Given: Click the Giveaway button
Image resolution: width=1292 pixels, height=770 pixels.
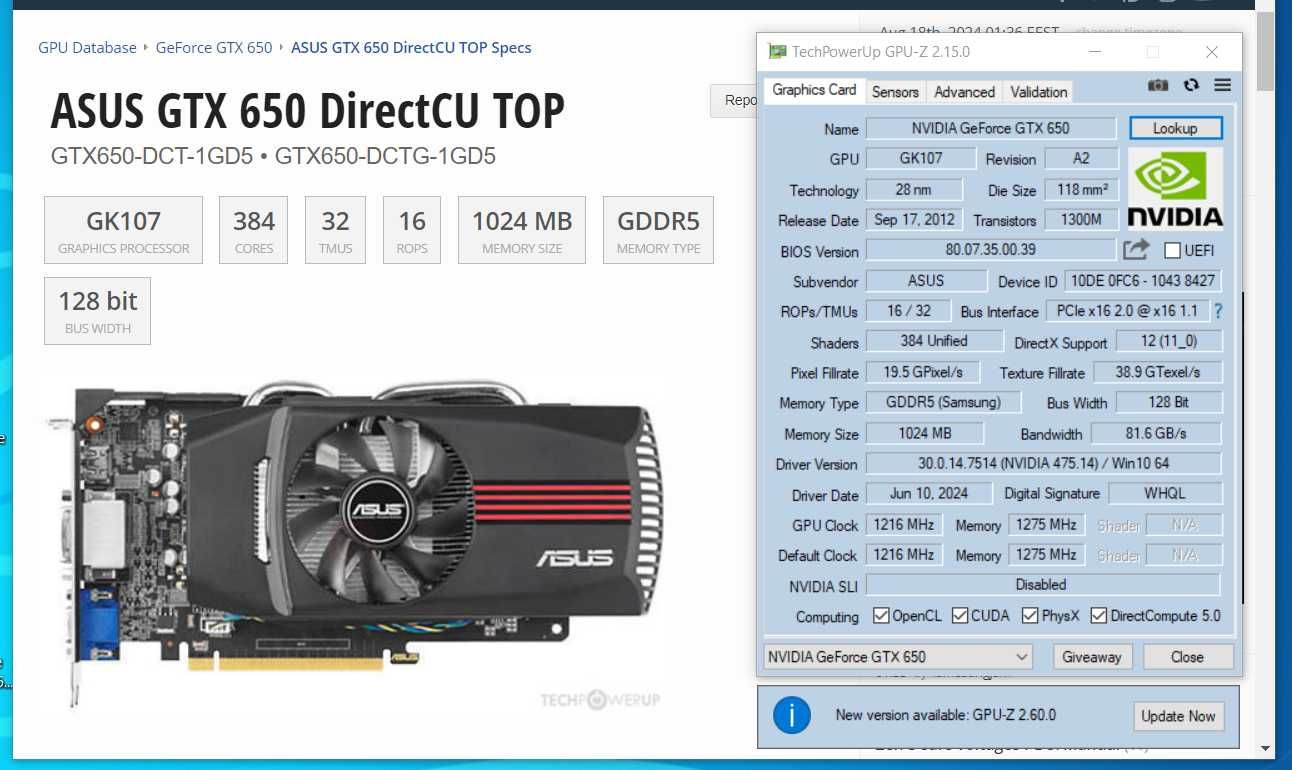Looking at the screenshot, I should 1092,657.
